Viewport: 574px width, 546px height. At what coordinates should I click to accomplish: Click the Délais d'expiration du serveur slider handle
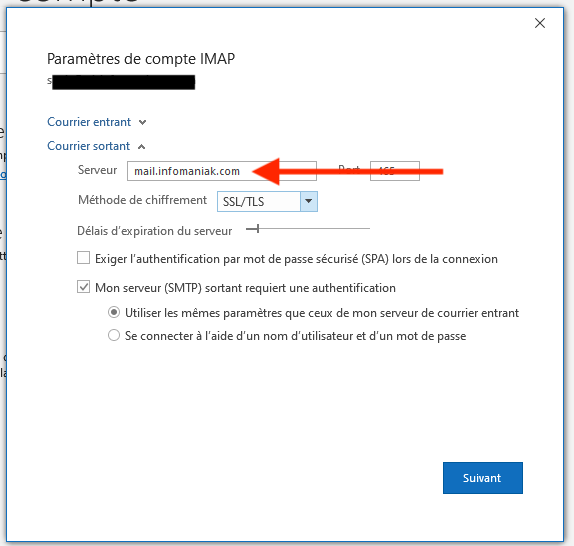click(x=258, y=229)
